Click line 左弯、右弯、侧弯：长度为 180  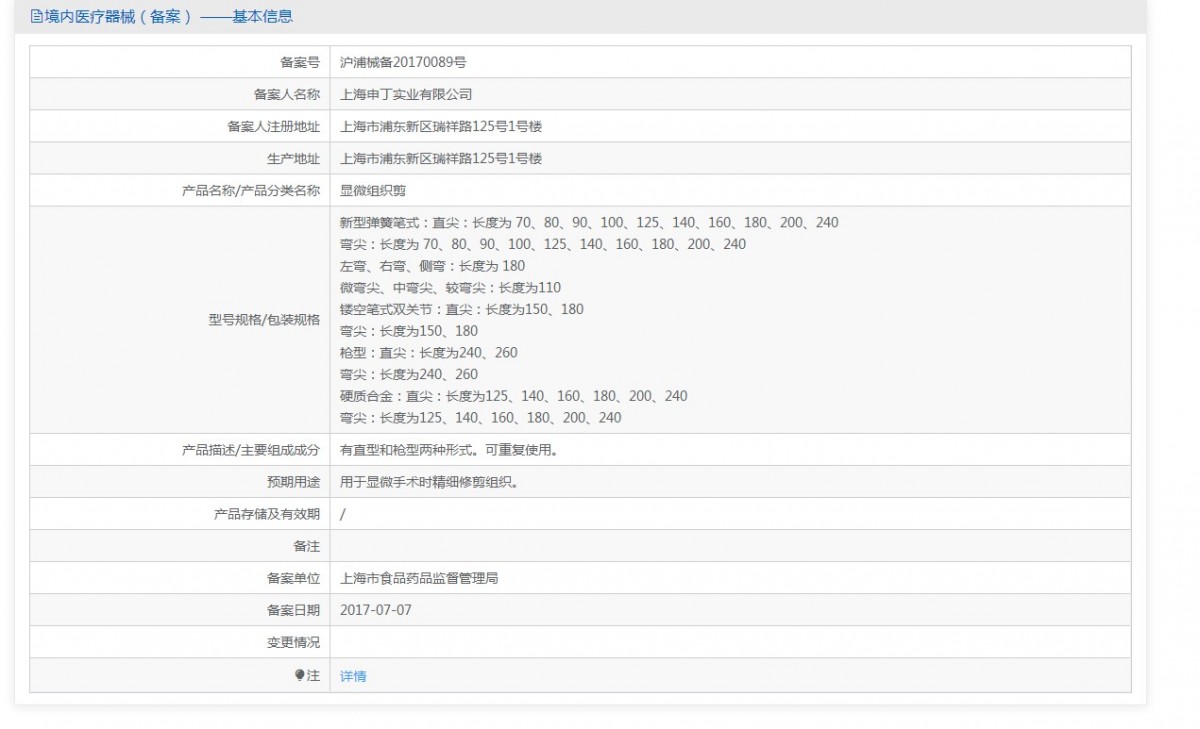[x=432, y=266]
